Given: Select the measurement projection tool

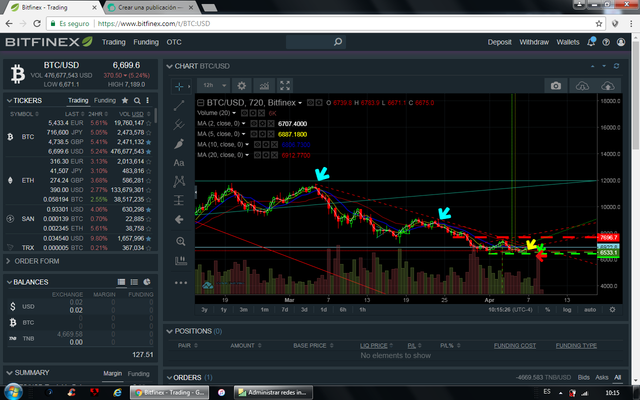Looking at the screenshot, I should [x=179, y=200].
